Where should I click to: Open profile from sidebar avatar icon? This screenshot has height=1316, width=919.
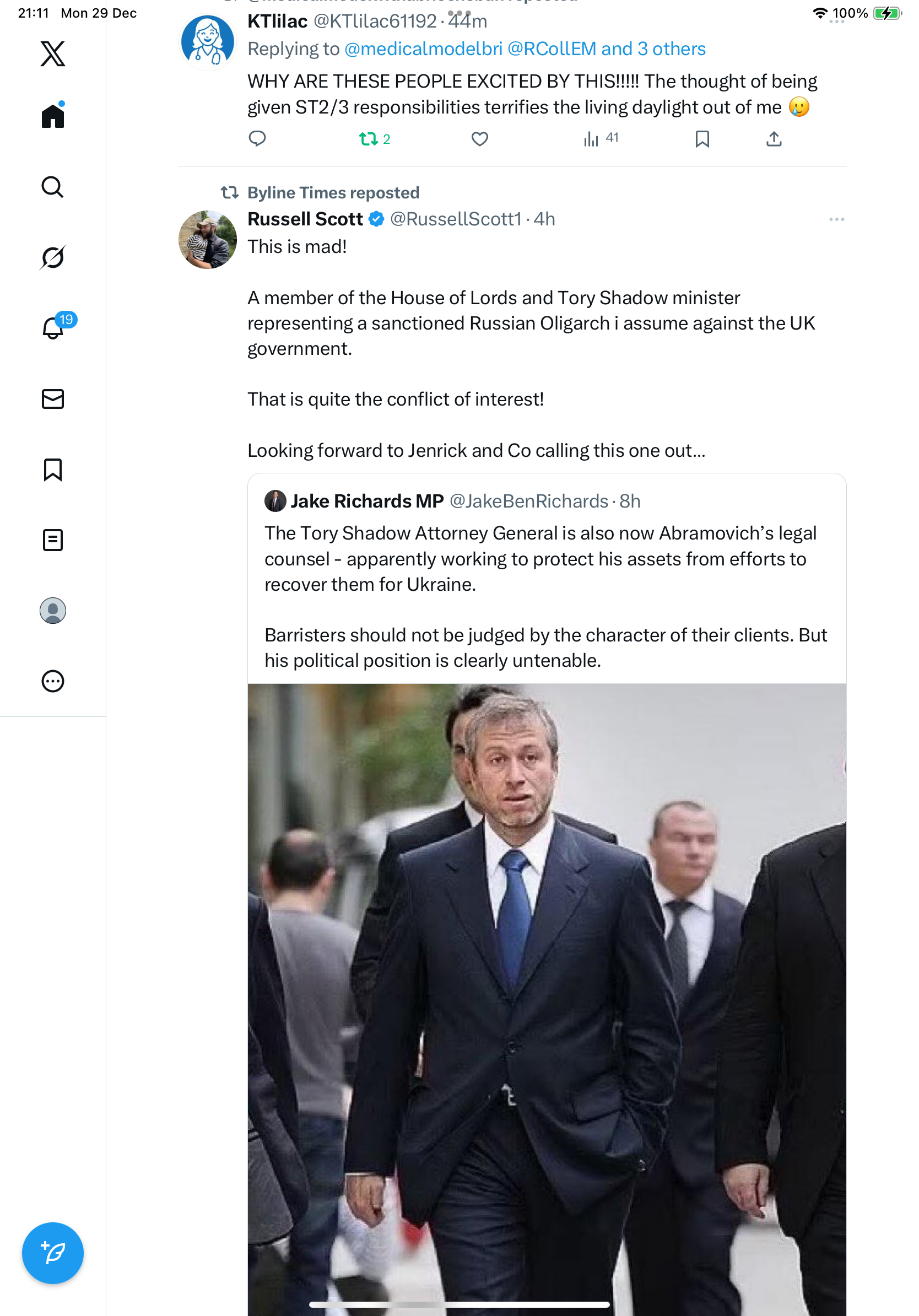click(x=53, y=611)
